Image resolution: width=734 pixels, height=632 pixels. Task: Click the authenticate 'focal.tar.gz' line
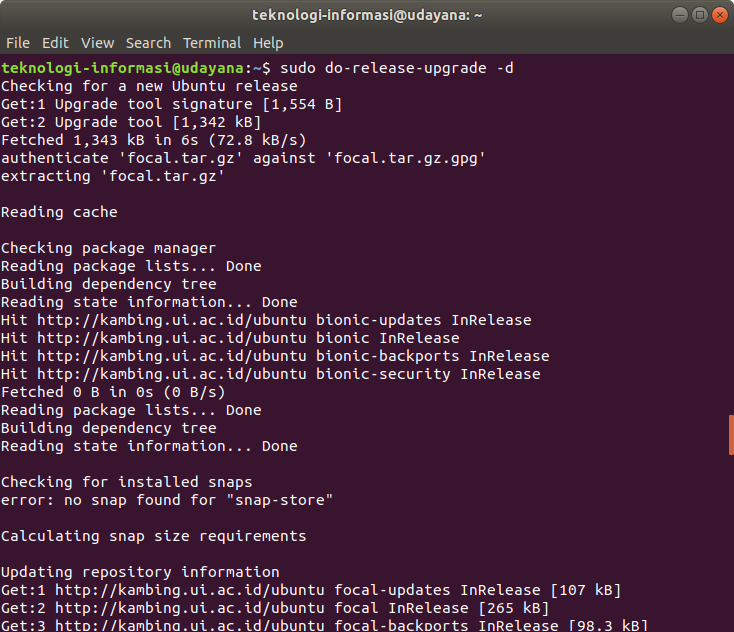tap(243, 159)
